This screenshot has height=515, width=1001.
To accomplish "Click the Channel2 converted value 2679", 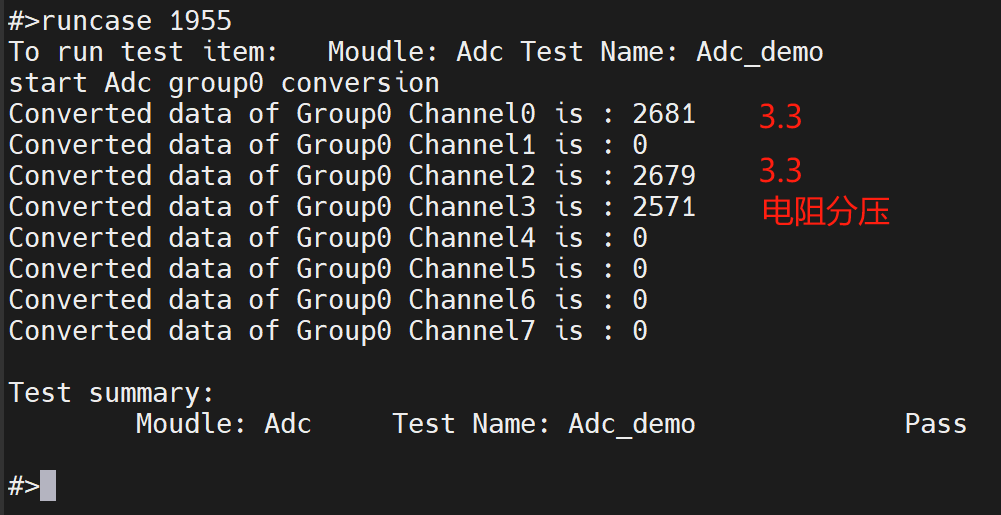I will click(663, 176).
